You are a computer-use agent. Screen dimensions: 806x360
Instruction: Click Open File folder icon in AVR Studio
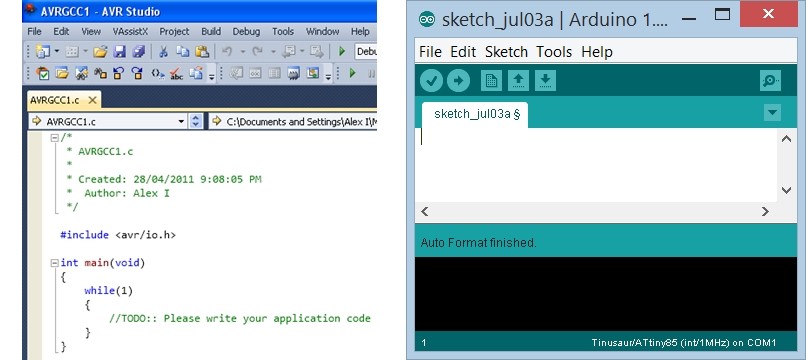click(100, 51)
